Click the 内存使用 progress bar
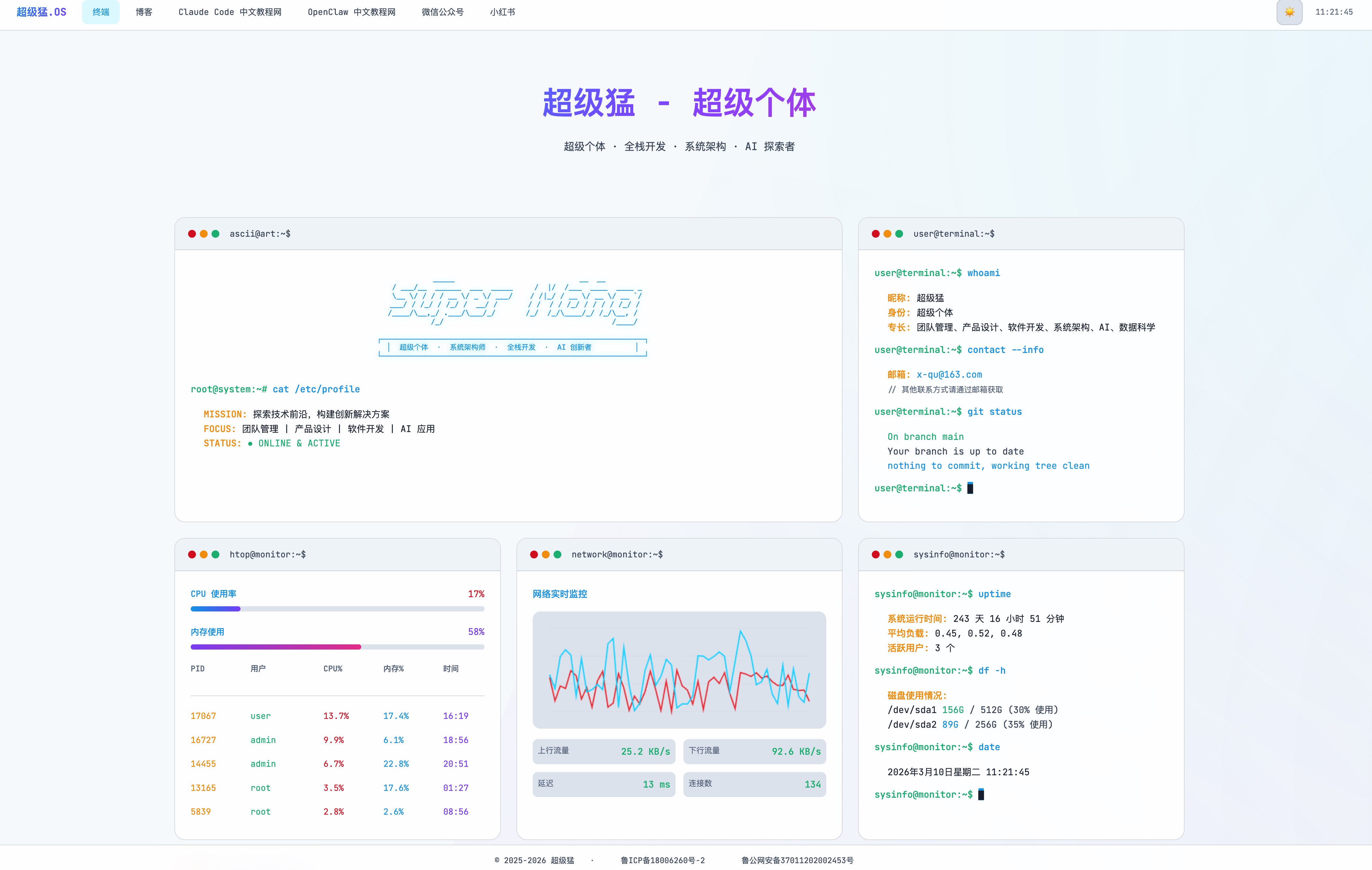This screenshot has height=870, width=1372. coord(337,647)
